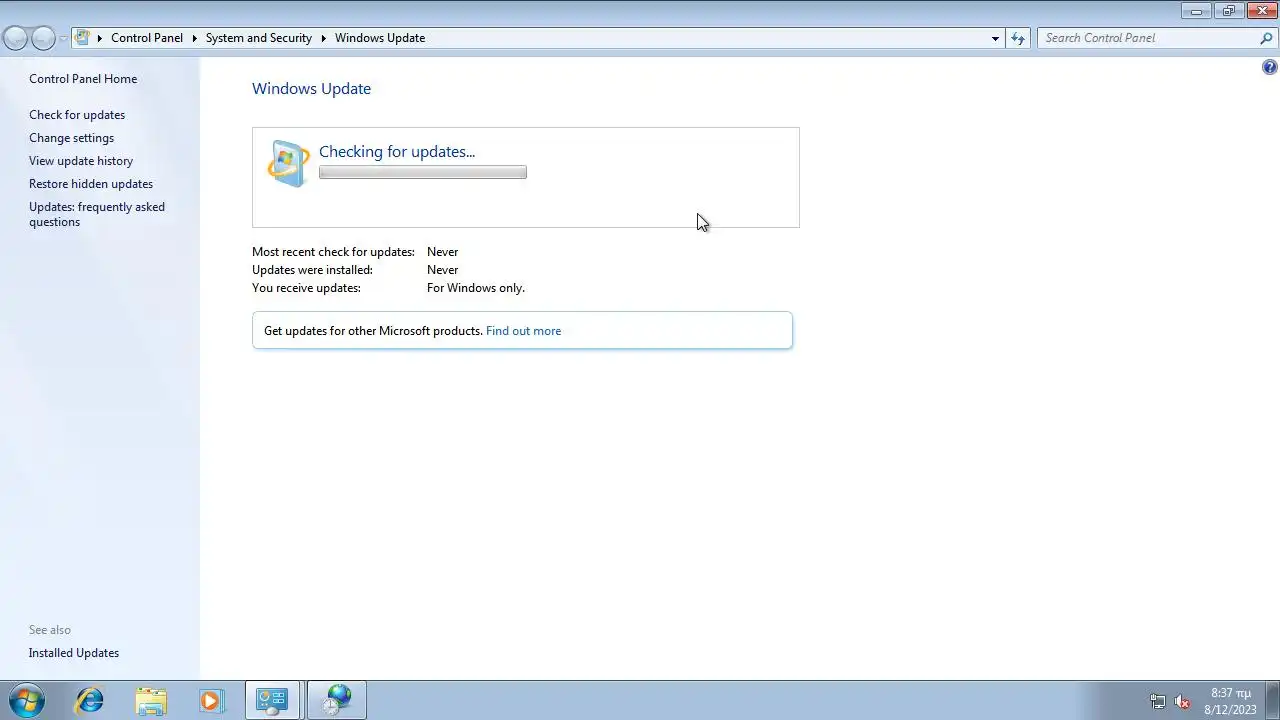The width and height of the screenshot is (1280, 720).
Task: Open the Windows Start menu orb
Action: point(26,700)
